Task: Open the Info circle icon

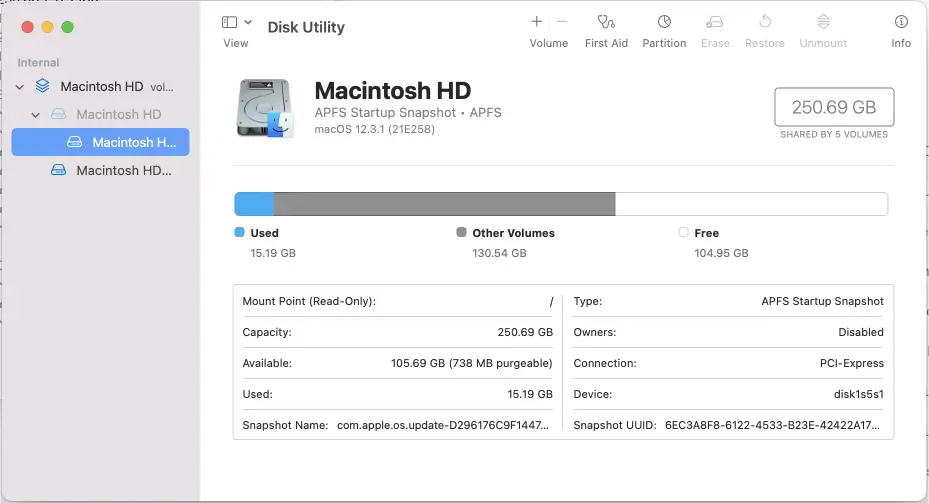Action: [901, 22]
